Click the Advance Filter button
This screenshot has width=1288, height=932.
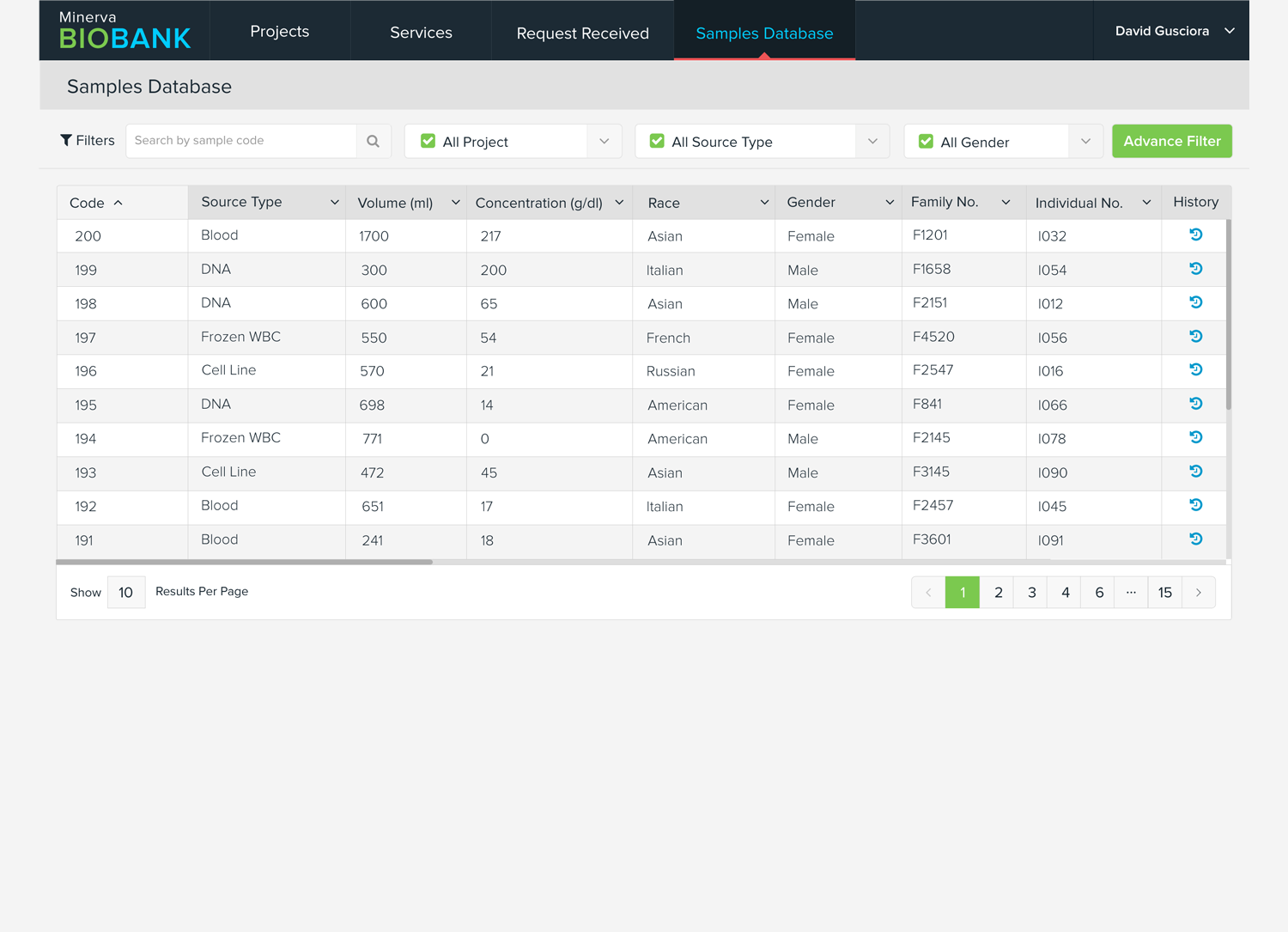click(1171, 141)
